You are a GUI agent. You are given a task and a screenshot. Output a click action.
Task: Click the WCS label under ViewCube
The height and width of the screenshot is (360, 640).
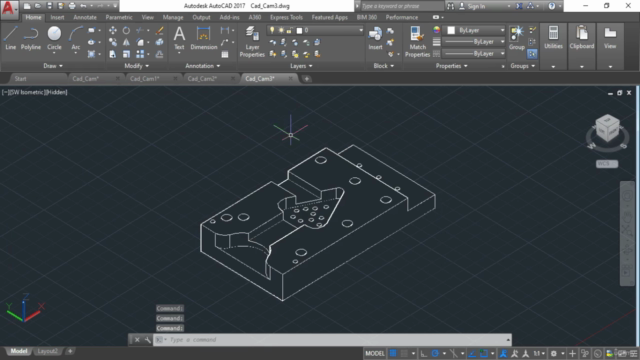click(x=607, y=164)
